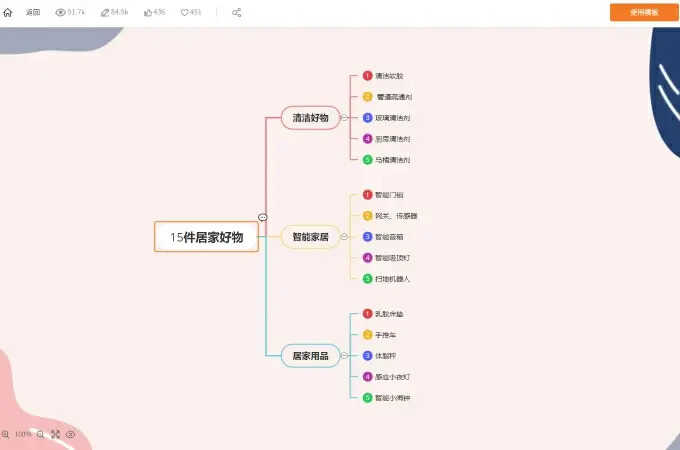Click the orange 使用模板 button

(644, 12)
